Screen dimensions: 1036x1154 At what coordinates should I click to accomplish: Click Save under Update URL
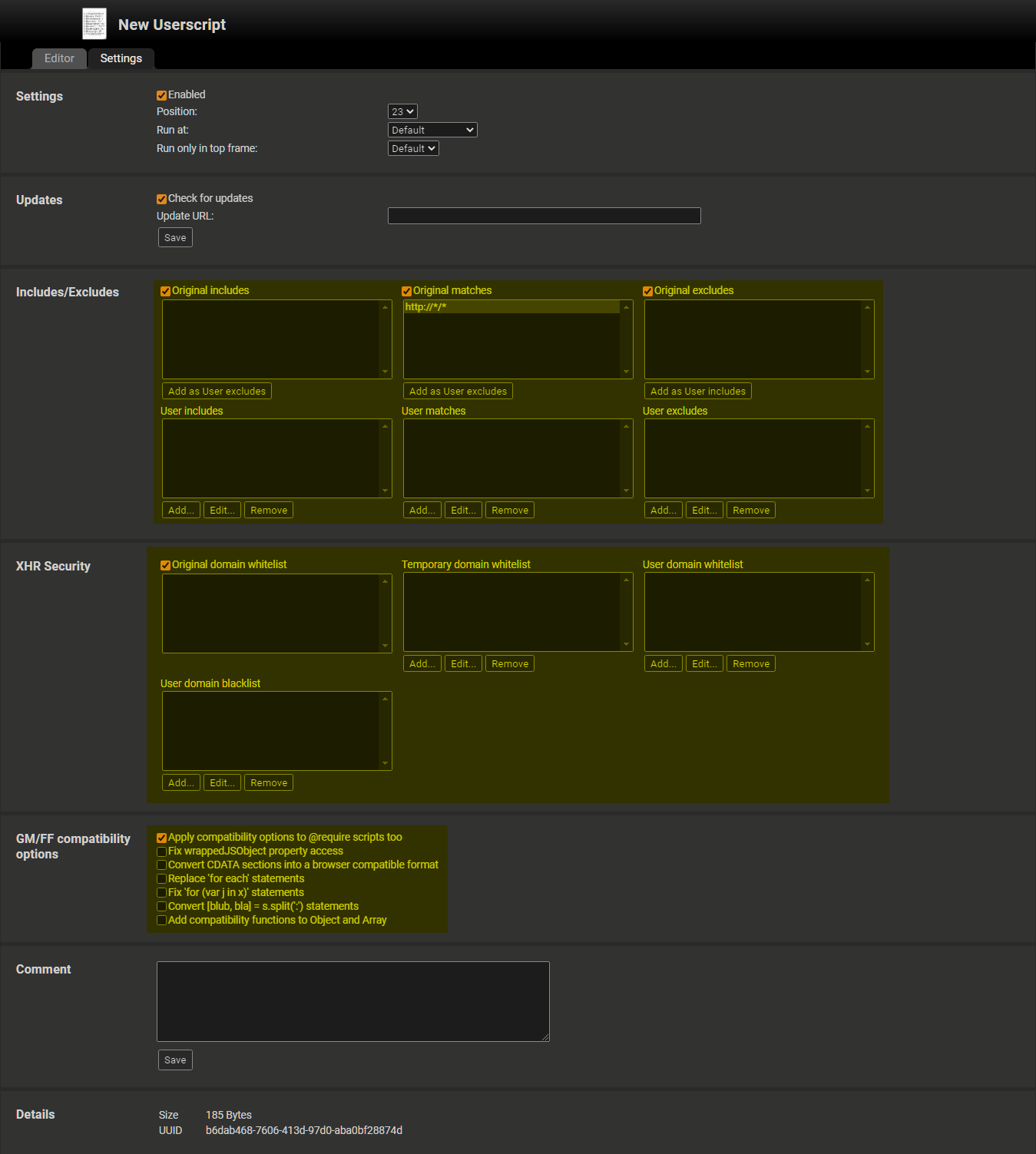click(174, 236)
